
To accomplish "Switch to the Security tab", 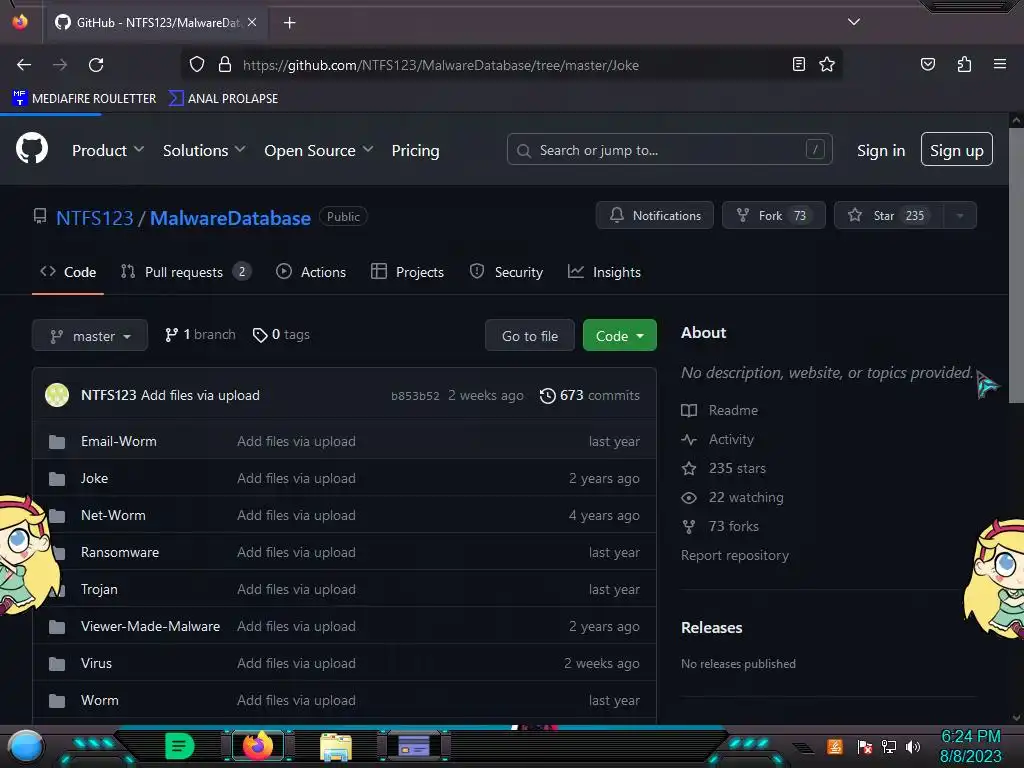I will (x=506, y=272).
